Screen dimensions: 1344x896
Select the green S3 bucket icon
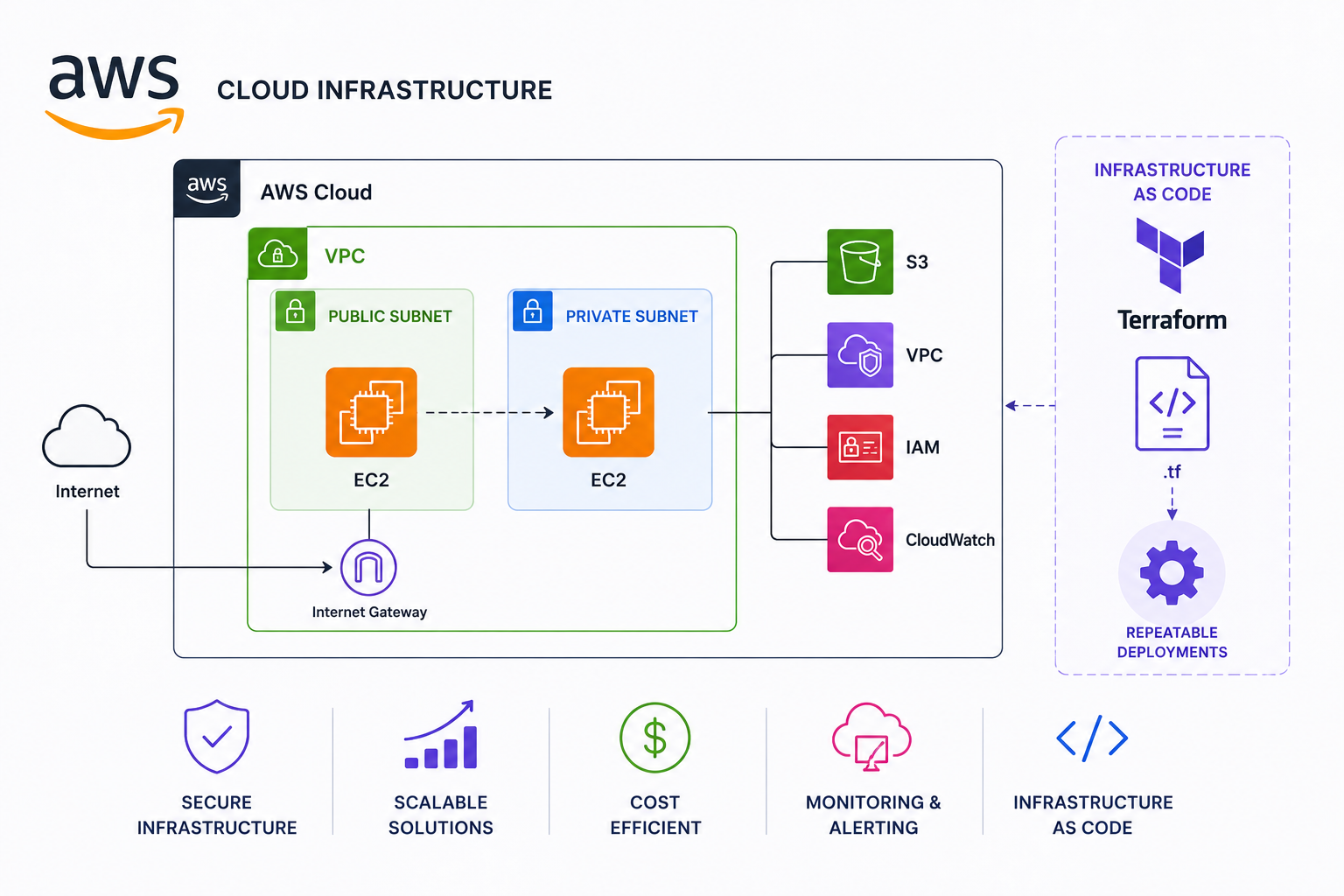[x=860, y=262]
